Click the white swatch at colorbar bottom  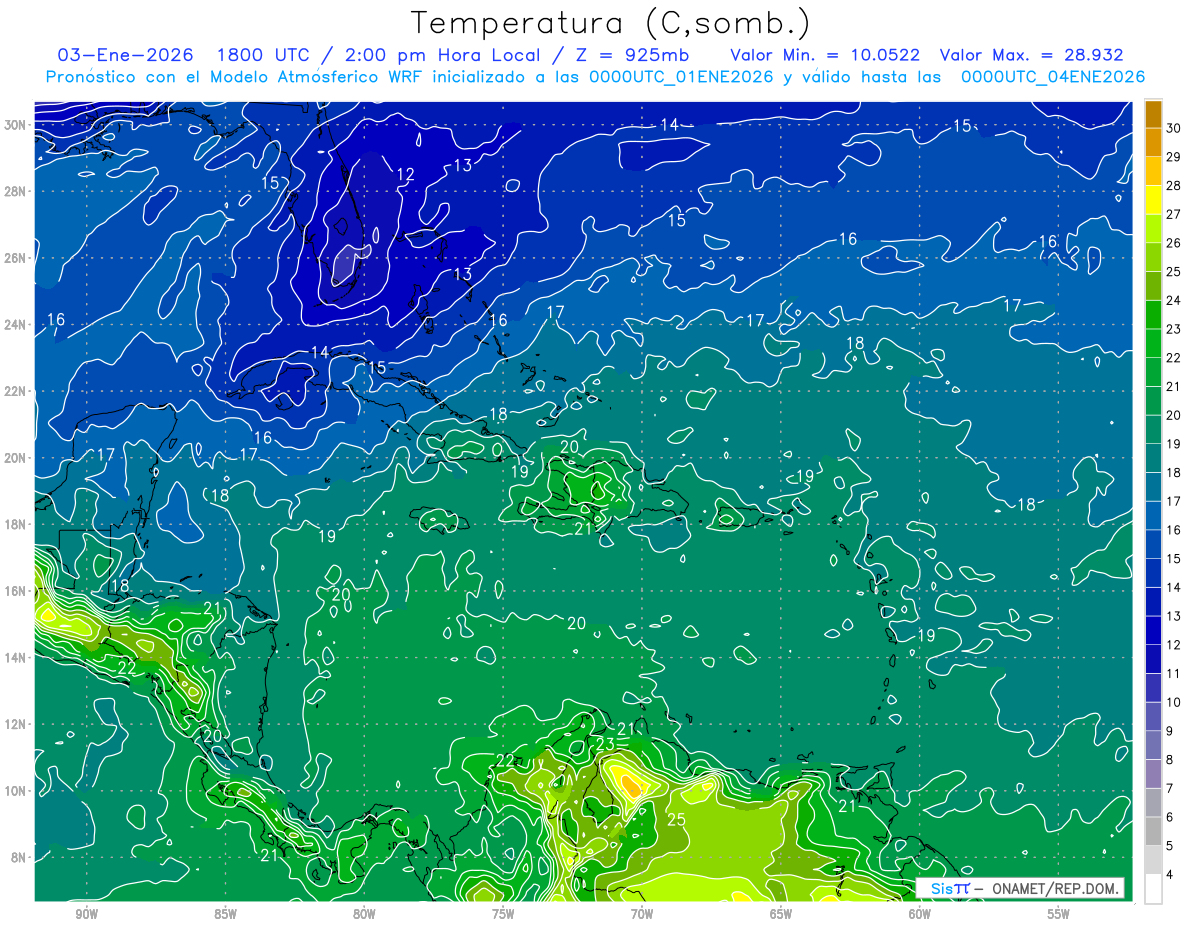pyautogui.click(x=1153, y=889)
